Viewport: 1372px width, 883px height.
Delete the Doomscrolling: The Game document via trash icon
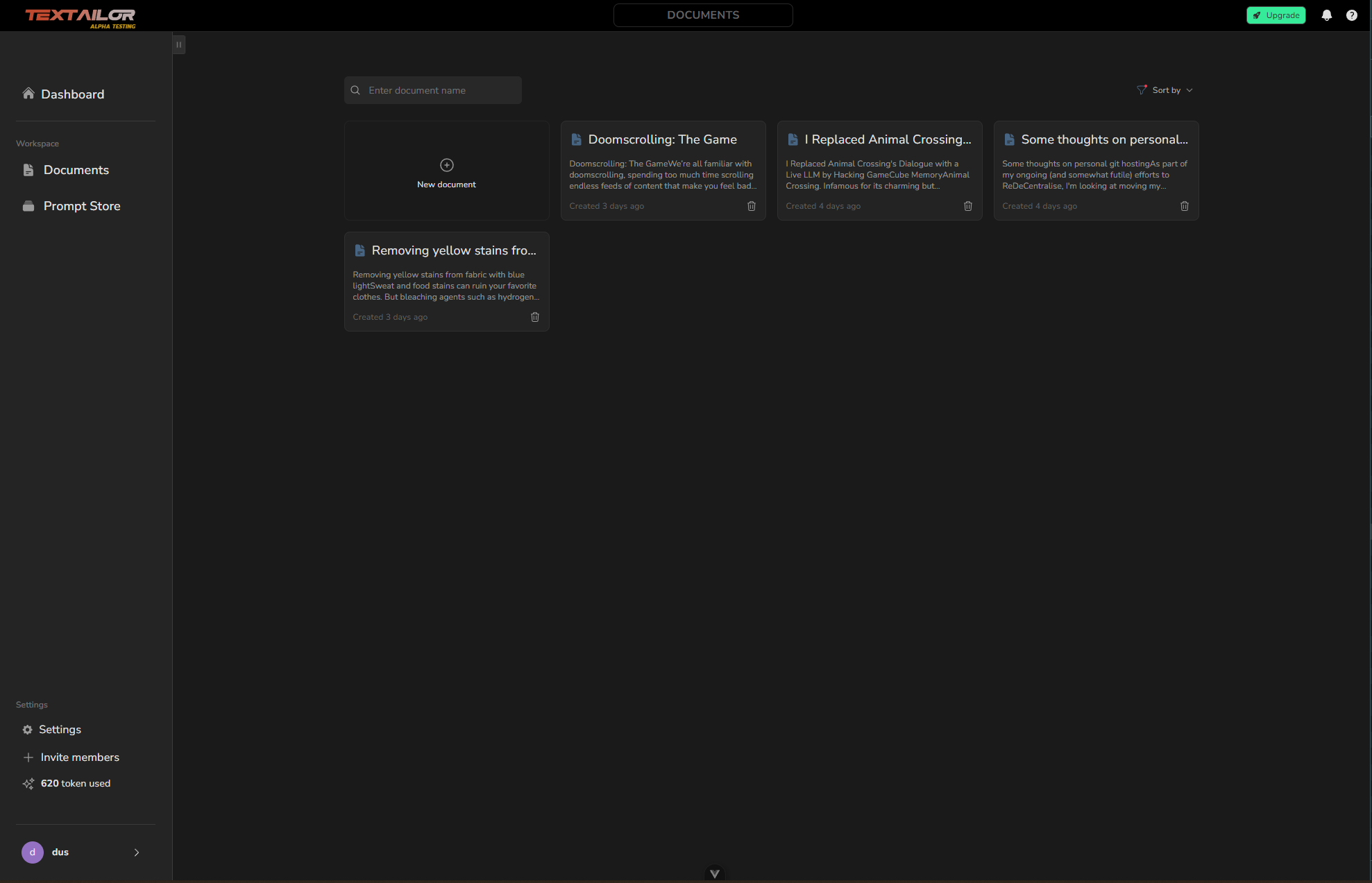(x=751, y=206)
